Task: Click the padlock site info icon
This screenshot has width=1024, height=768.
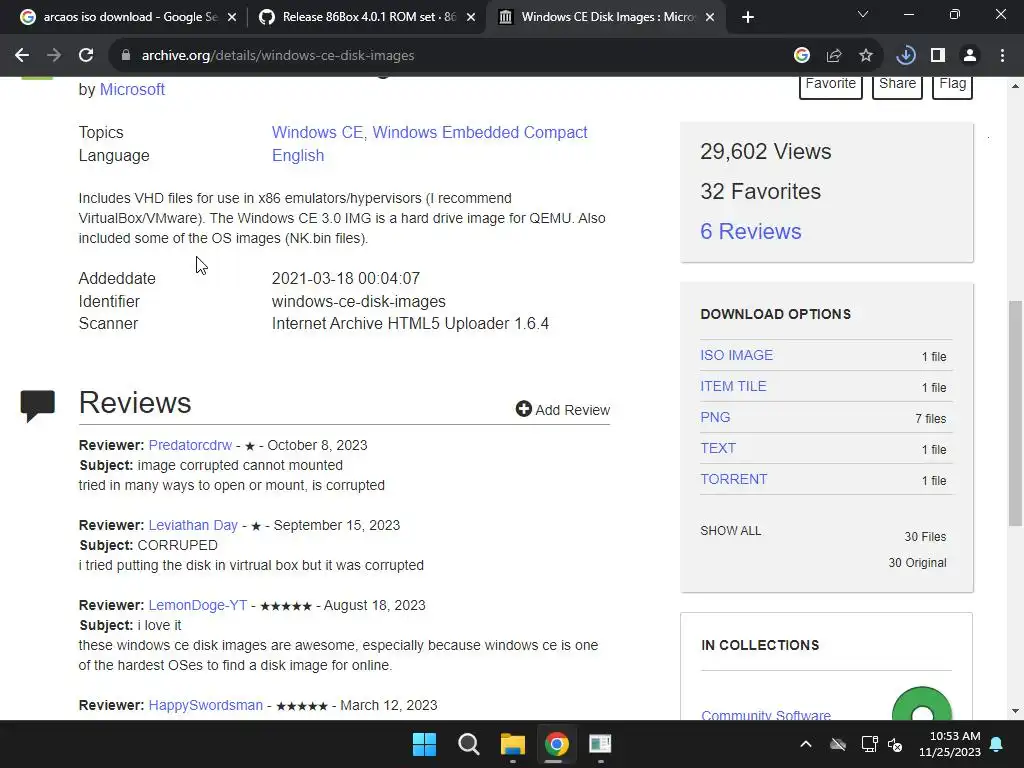Action: (125, 56)
